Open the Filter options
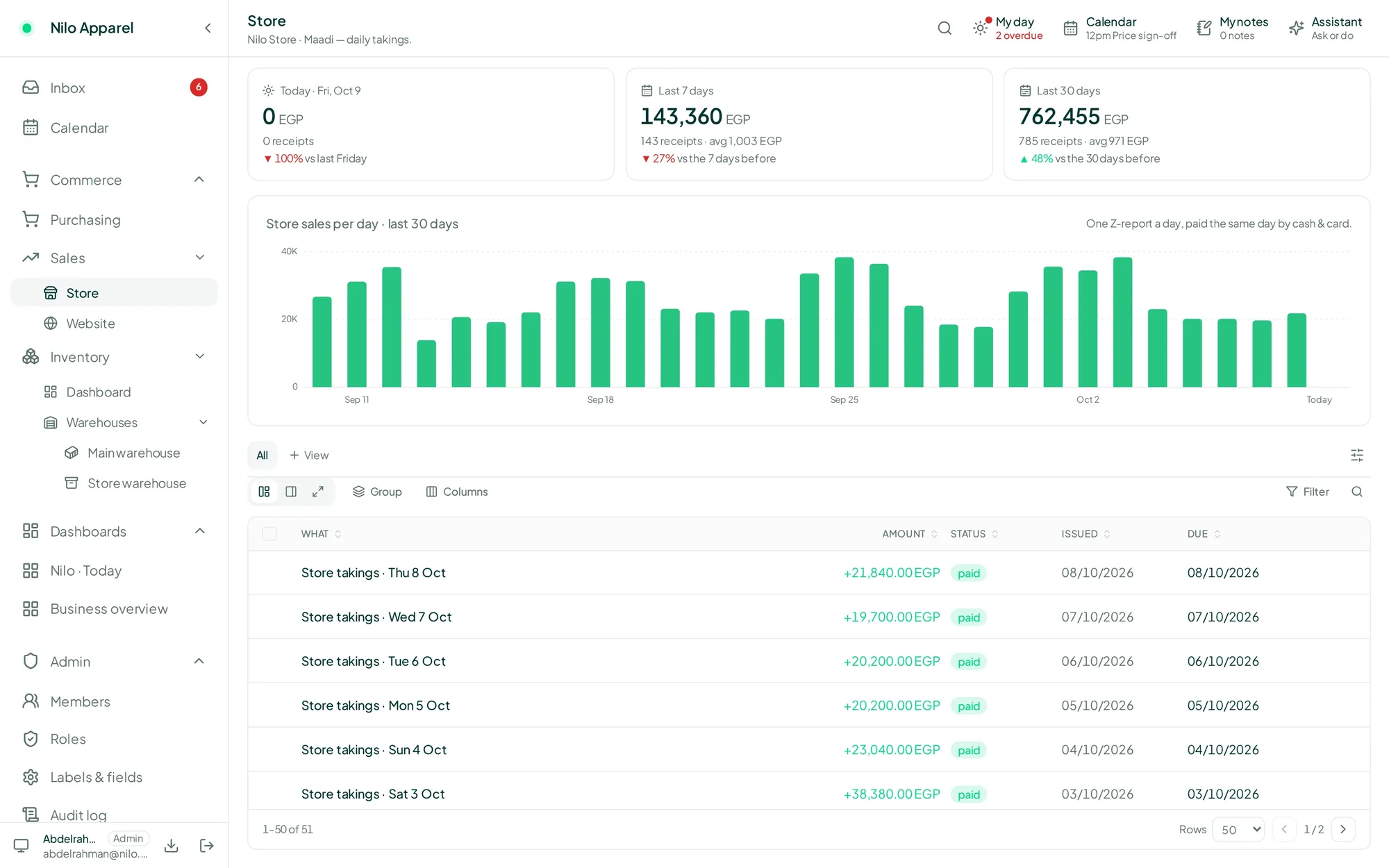The width and height of the screenshot is (1389, 868). click(x=1308, y=492)
